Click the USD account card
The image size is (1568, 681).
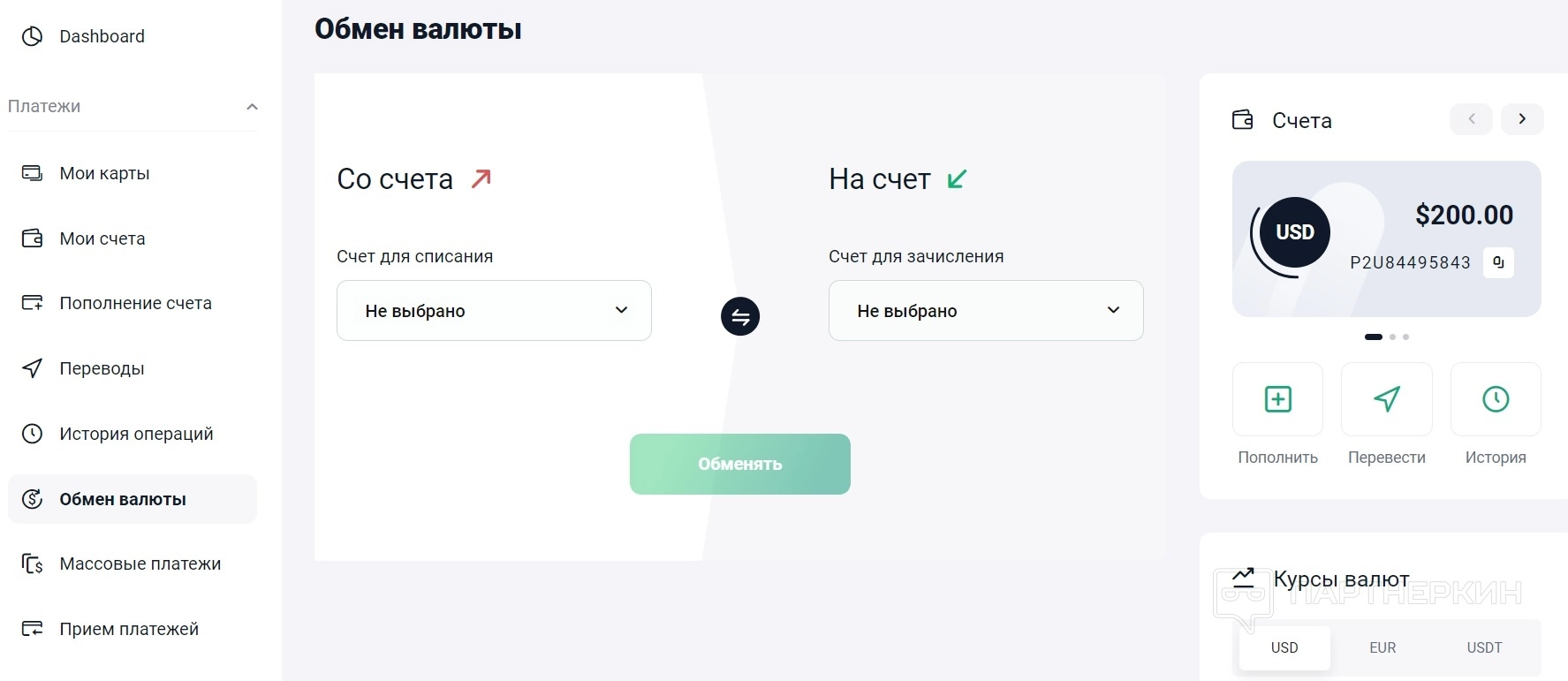1386,238
